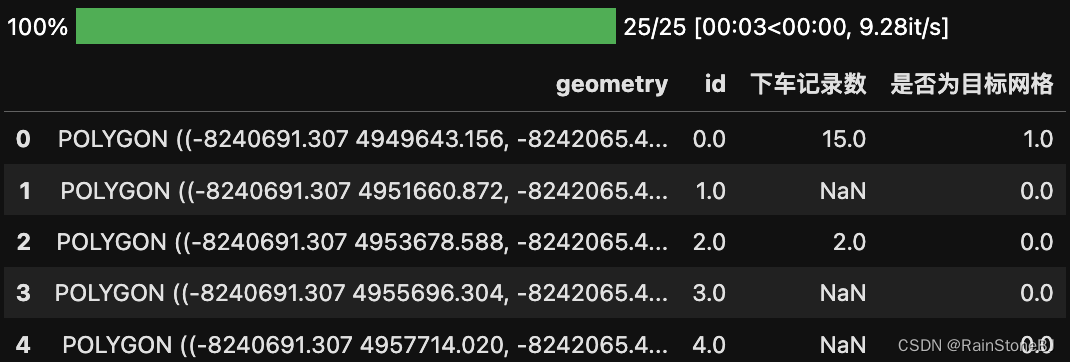Click row index 1
The height and width of the screenshot is (362, 1070).
[x=25, y=191]
